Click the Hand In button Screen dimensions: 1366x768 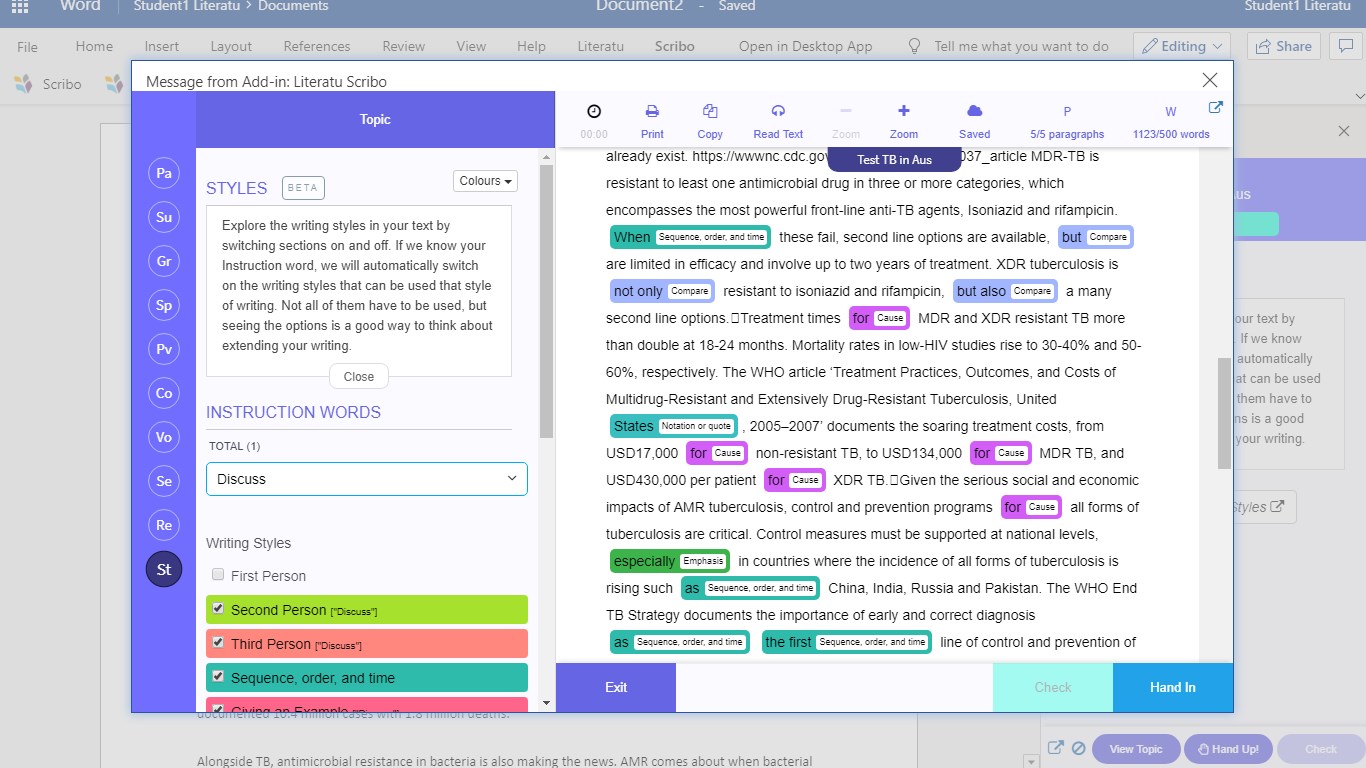click(x=1173, y=687)
